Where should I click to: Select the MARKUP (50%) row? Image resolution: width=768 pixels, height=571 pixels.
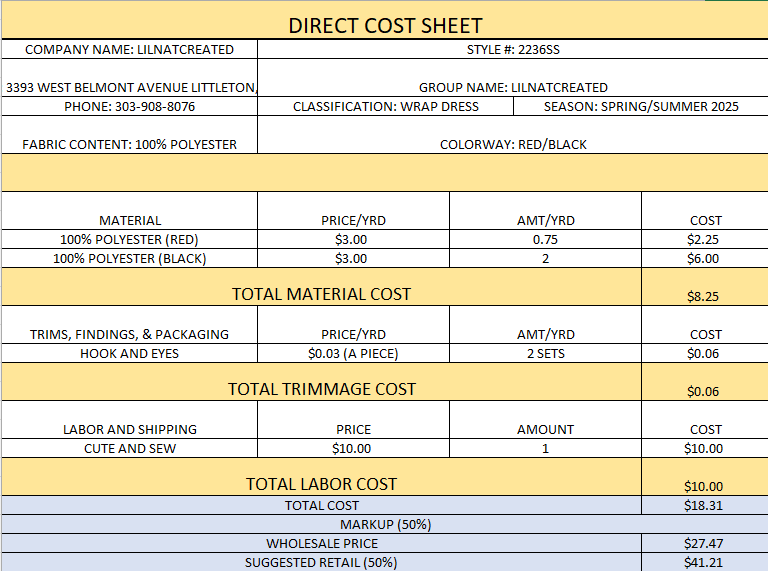pyautogui.click(x=385, y=524)
